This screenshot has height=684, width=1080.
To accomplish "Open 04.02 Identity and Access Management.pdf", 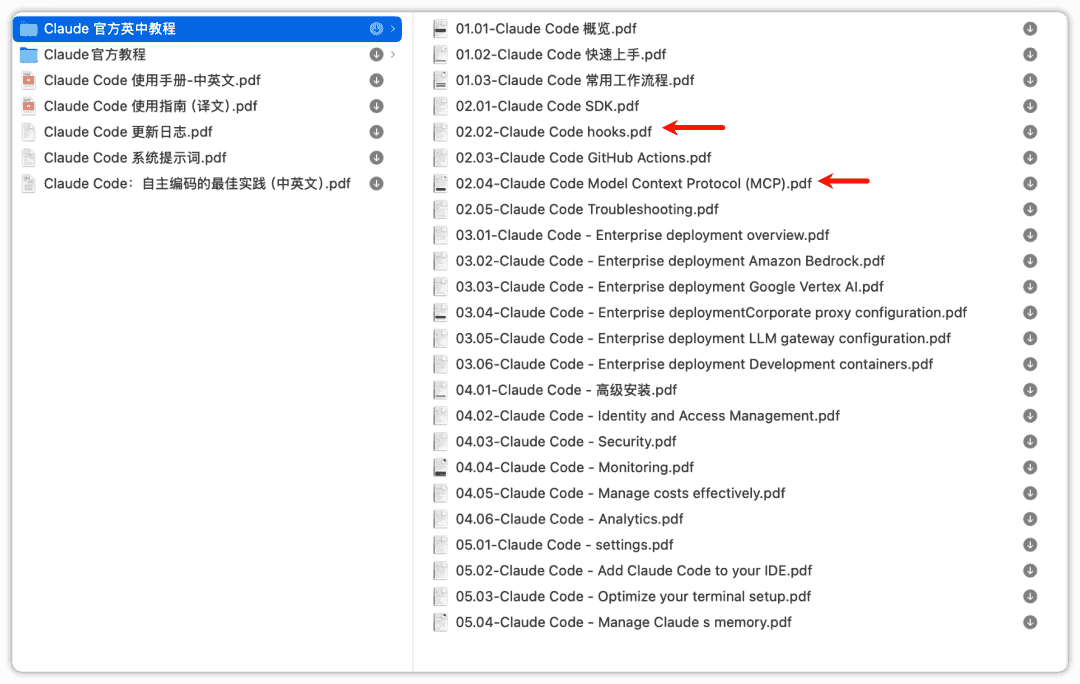I will tap(647, 416).
